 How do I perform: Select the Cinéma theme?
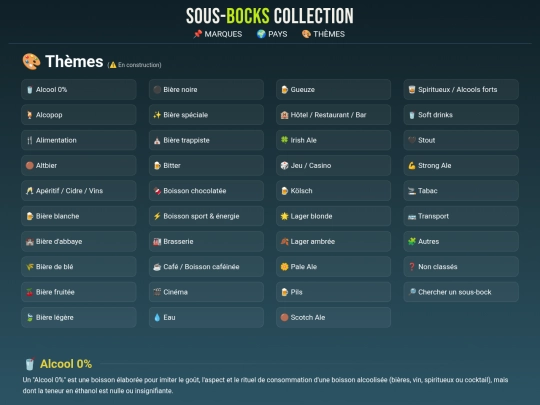click(x=206, y=292)
